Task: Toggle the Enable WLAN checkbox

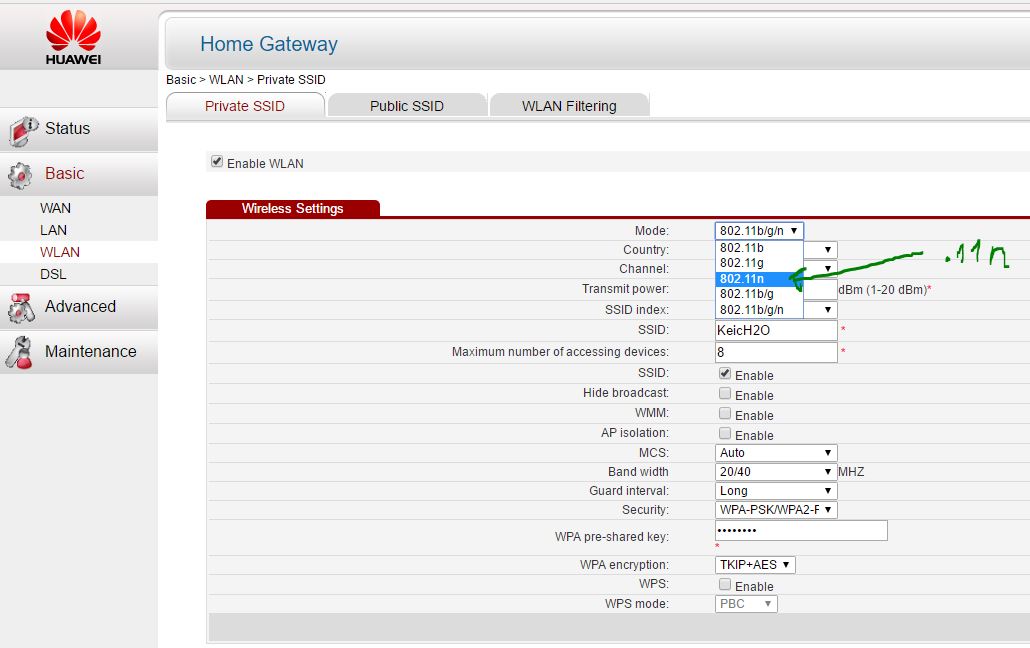Action: [x=217, y=162]
